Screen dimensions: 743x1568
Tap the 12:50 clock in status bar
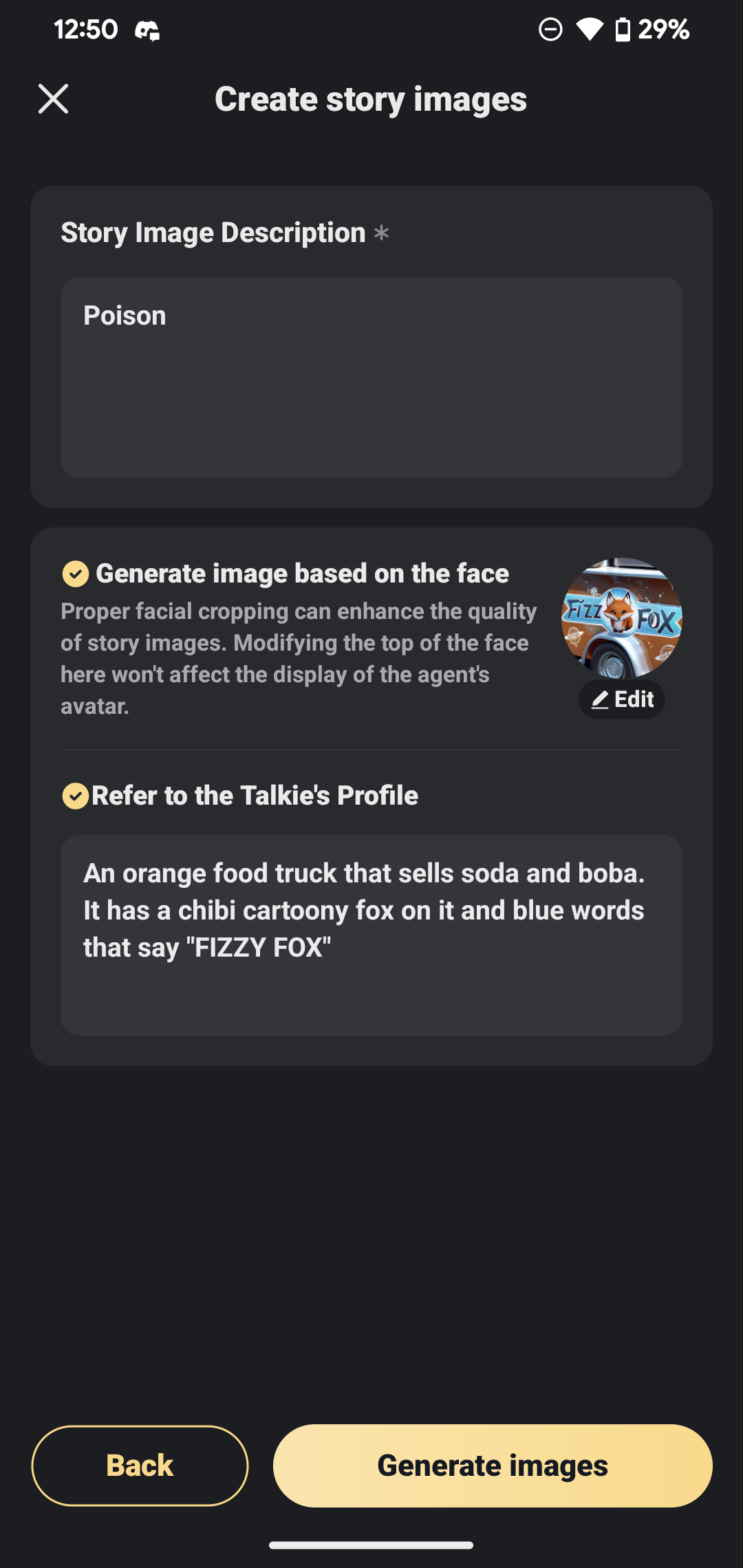[x=86, y=30]
